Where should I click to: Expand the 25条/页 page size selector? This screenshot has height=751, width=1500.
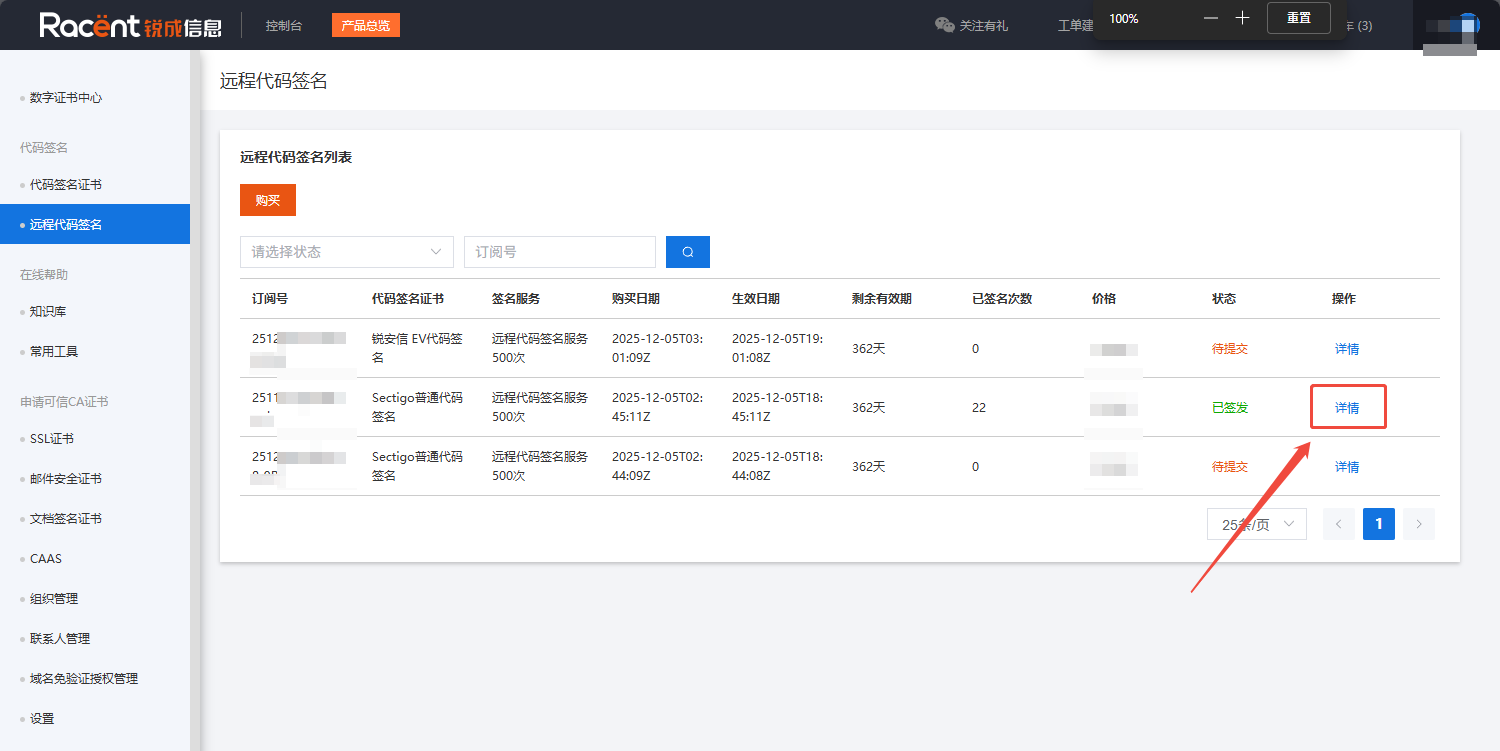coord(1256,524)
